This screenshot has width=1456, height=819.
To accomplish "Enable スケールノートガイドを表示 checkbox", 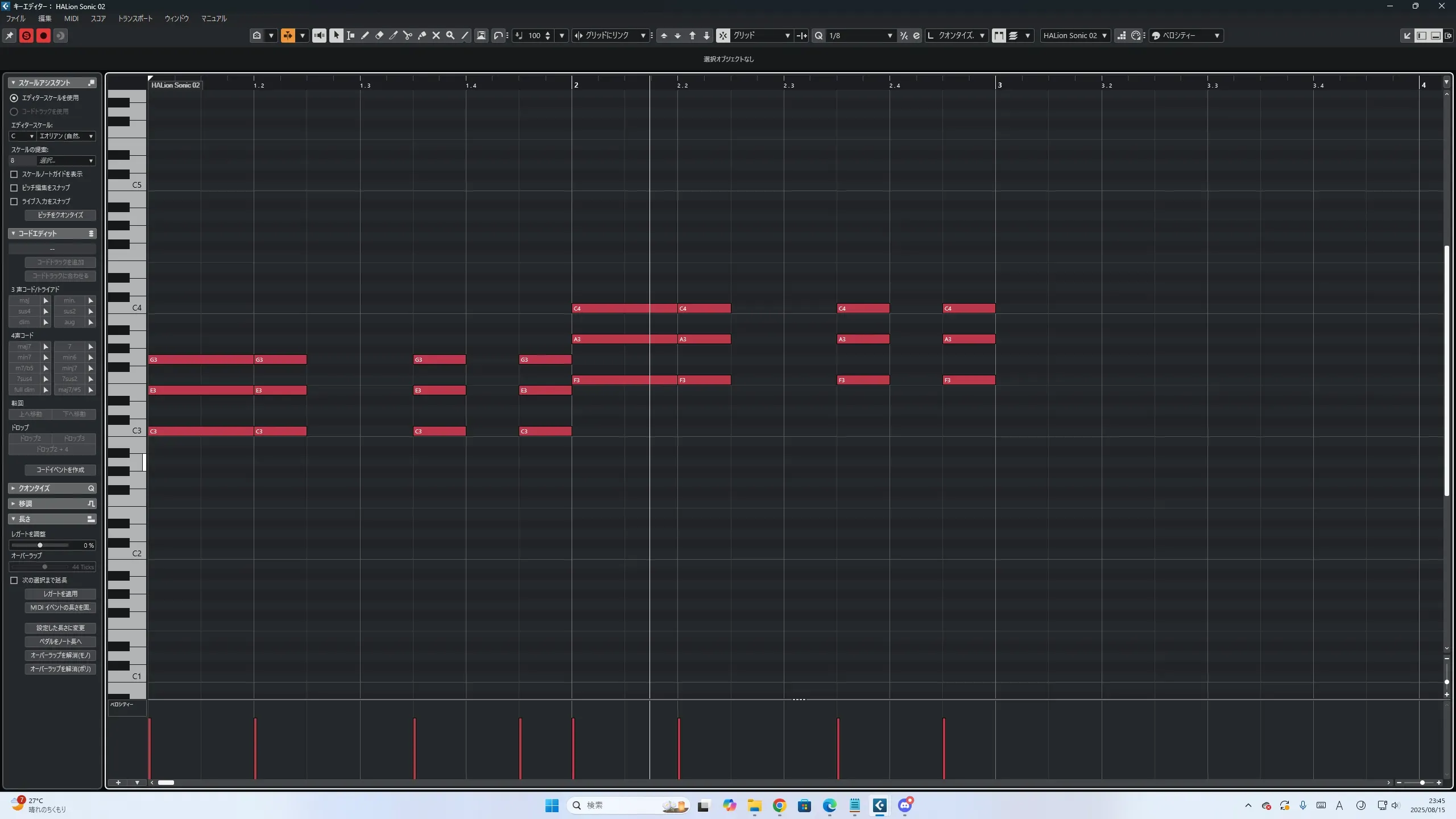I will click(x=14, y=174).
